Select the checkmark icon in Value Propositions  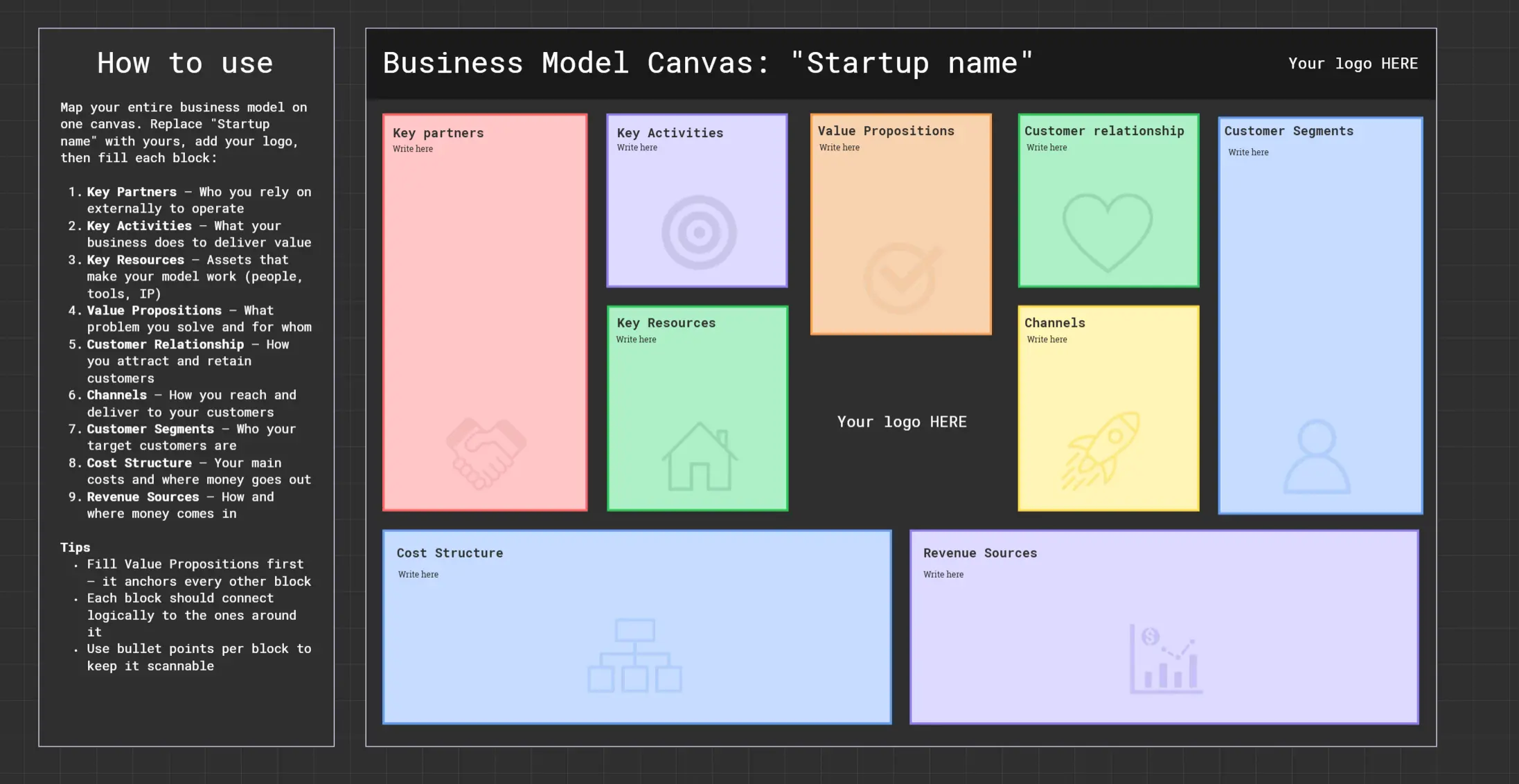tap(903, 278)
